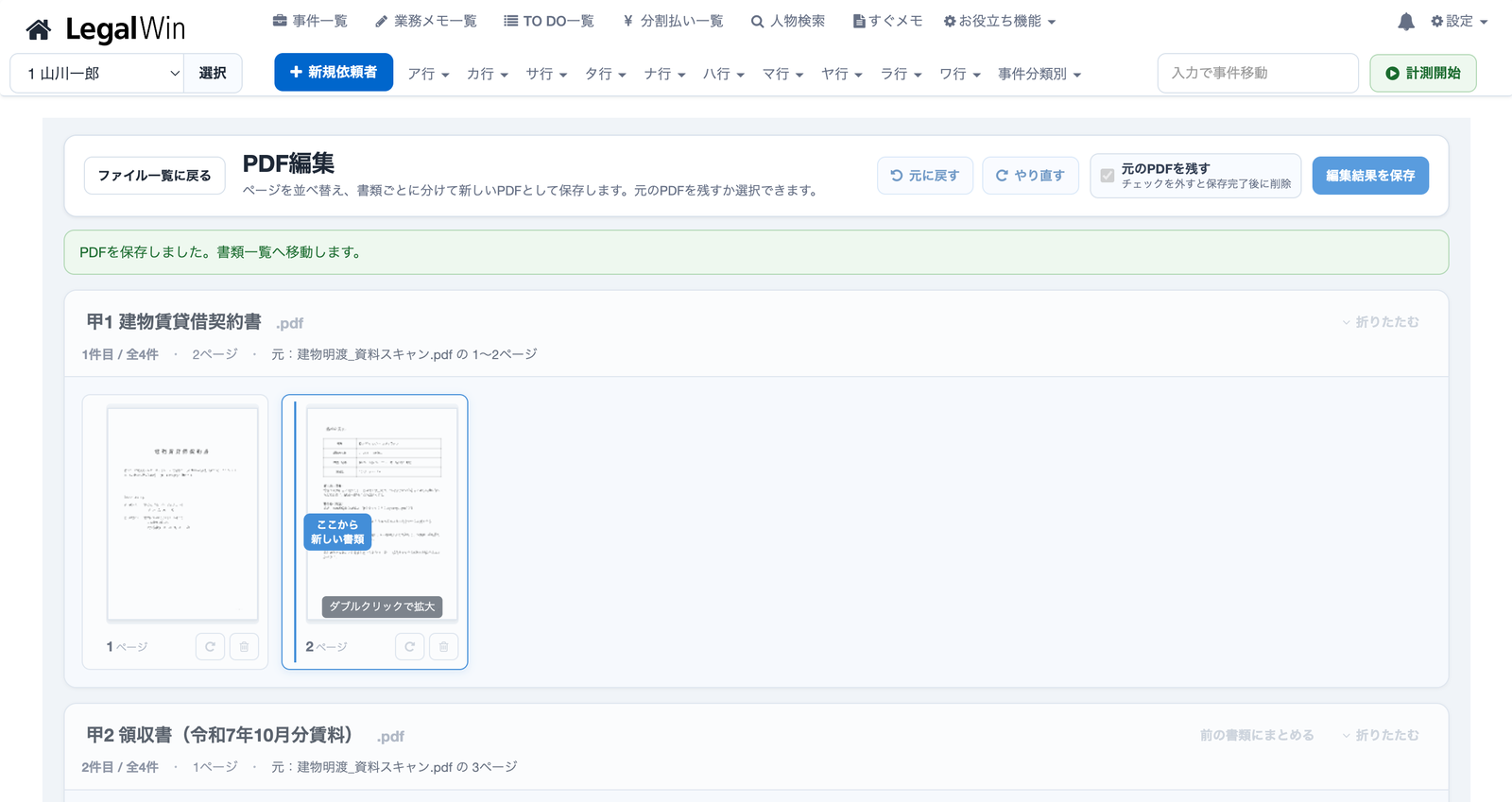The width and height of the screenshot is (1512, 802).
Task: Delete page 1 trash icon
Action: 244,647
